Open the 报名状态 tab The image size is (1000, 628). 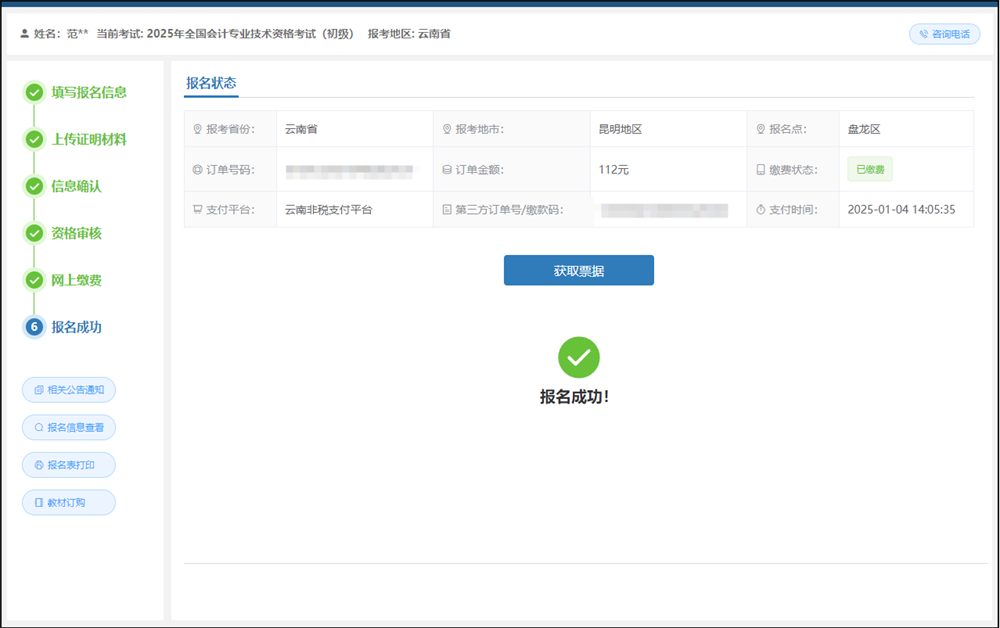211,83
